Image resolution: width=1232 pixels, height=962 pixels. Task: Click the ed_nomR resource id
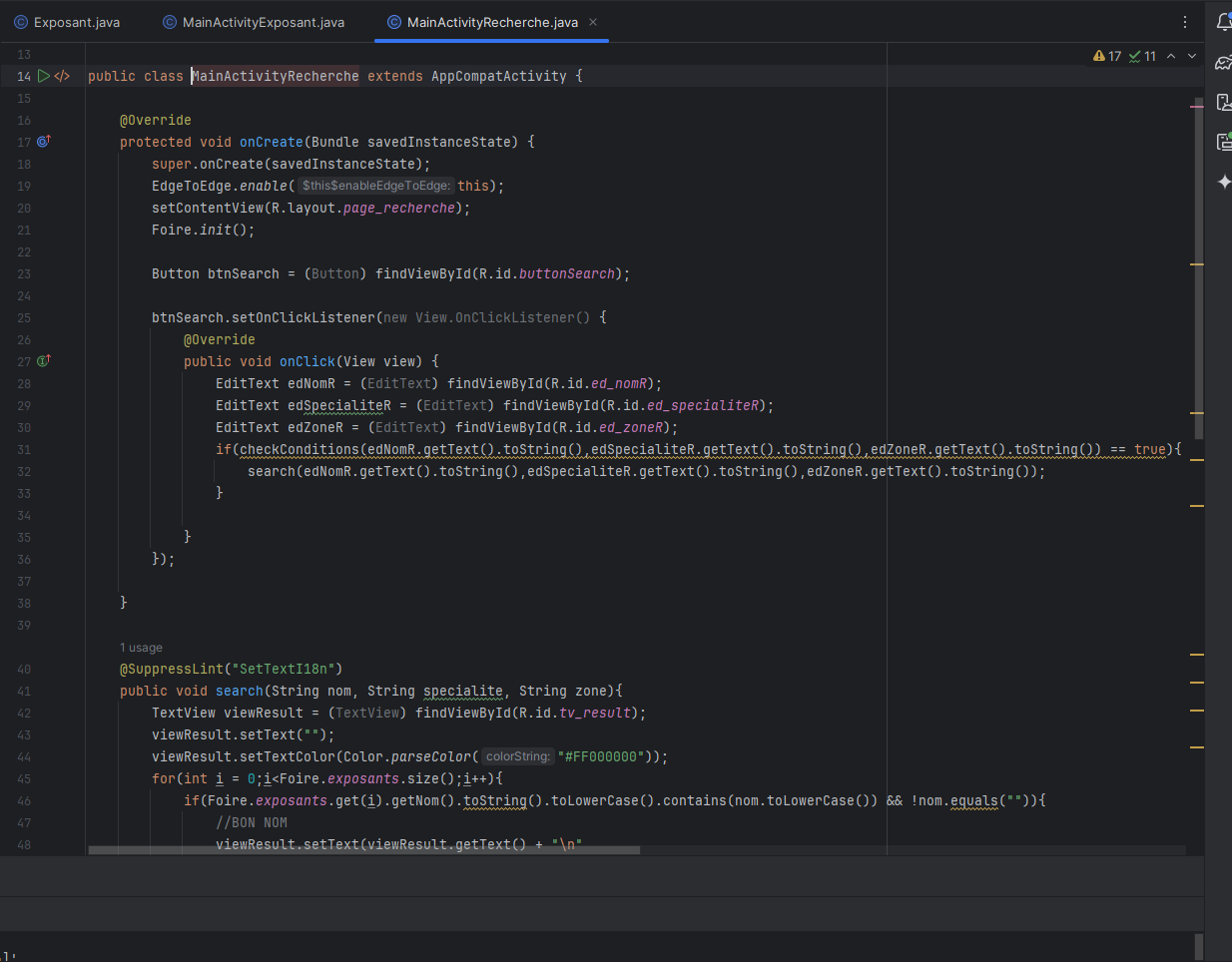[619, 383]
